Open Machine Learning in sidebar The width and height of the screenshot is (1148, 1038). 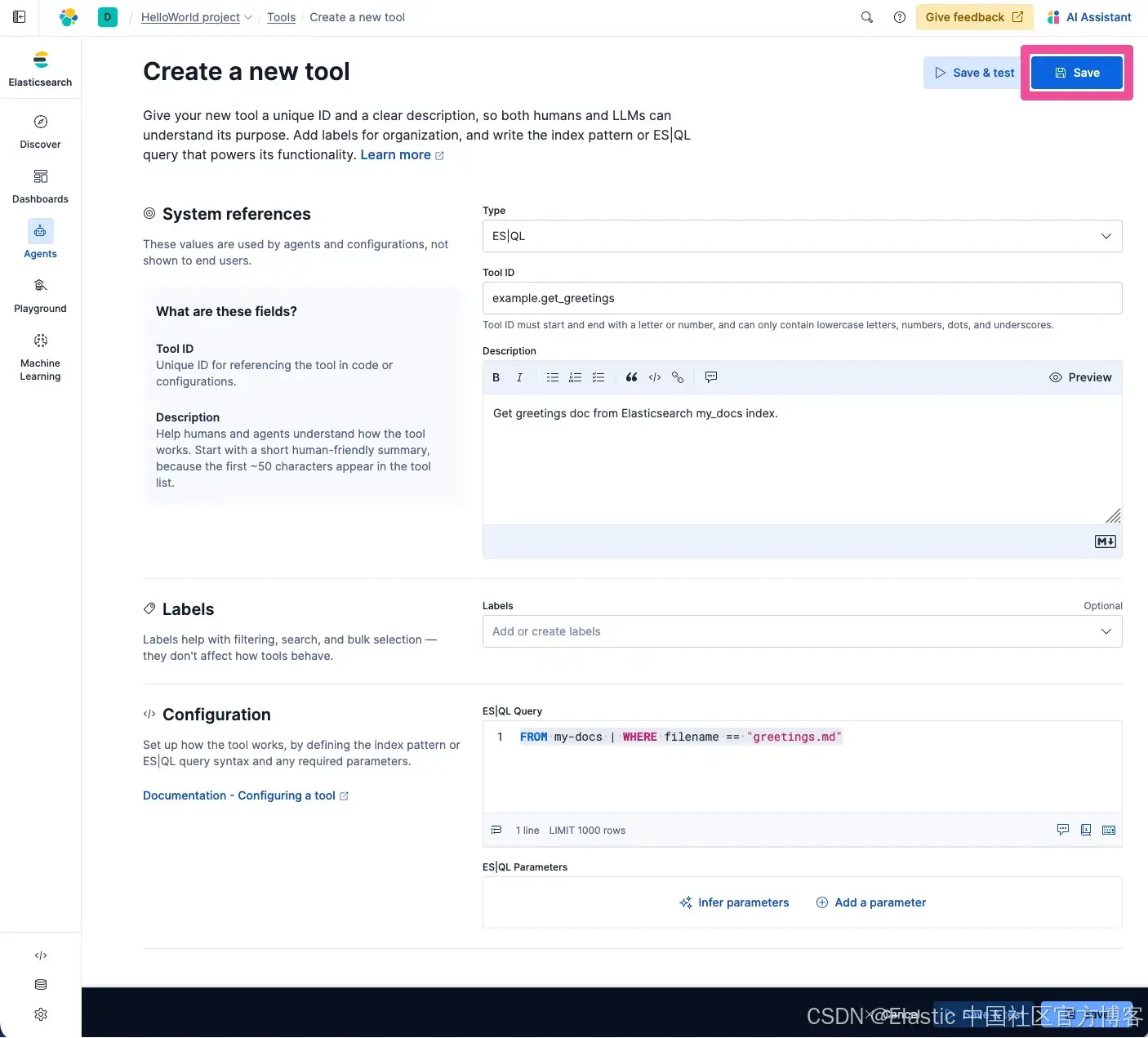[x=40, y=357]
